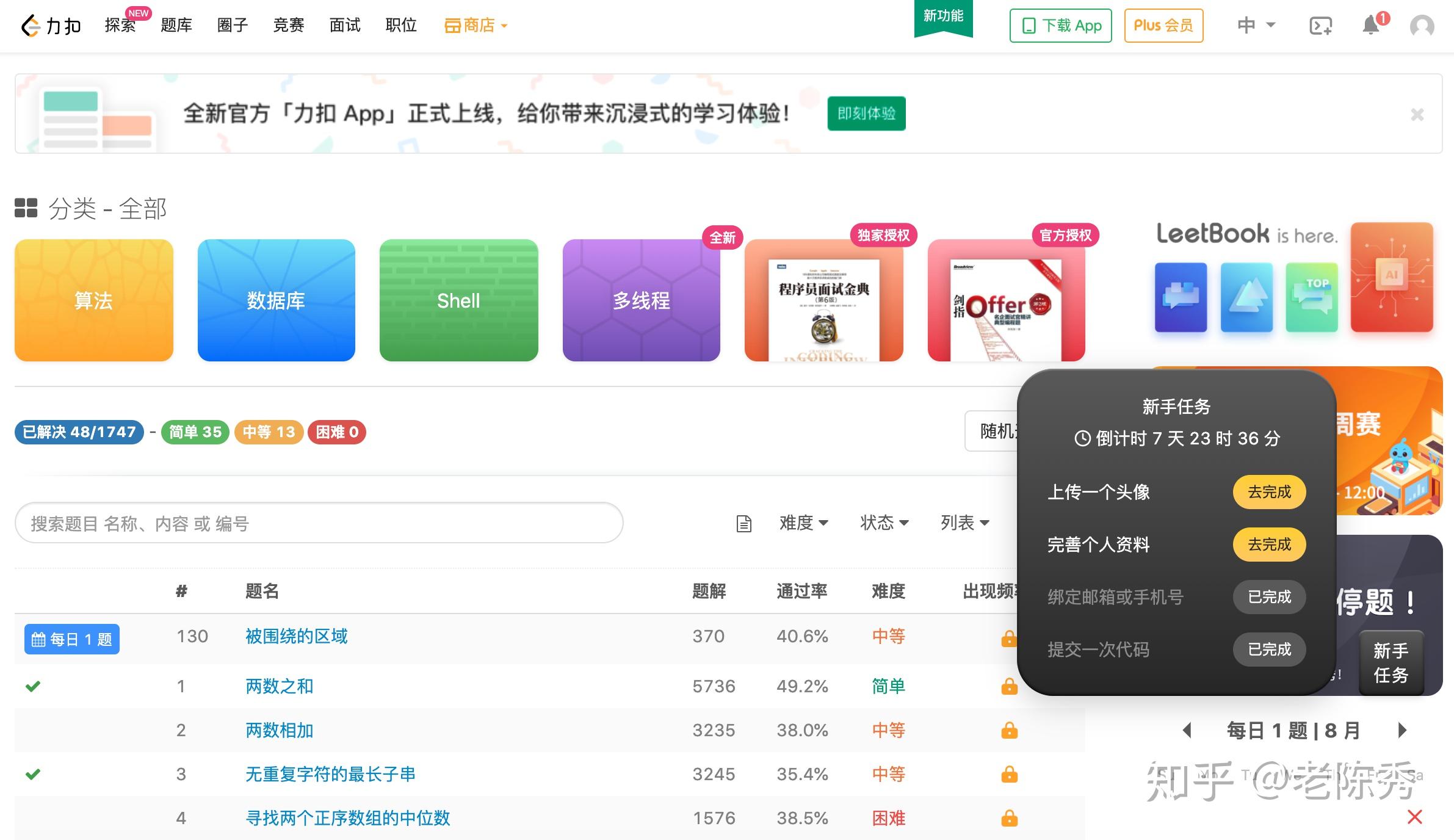
Task: Click the grid icon beside 分类 - 全部
Action: tap(26, 208)
